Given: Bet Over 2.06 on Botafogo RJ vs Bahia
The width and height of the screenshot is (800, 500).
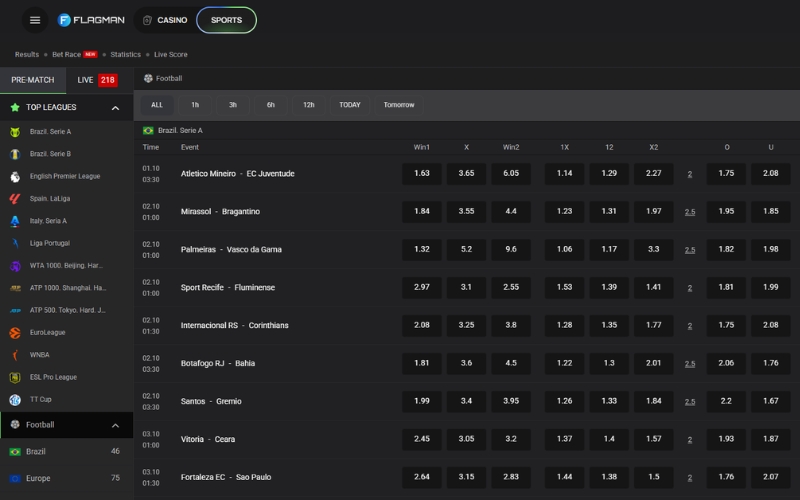Looking at the screenshot, I should tap(726, 363).
